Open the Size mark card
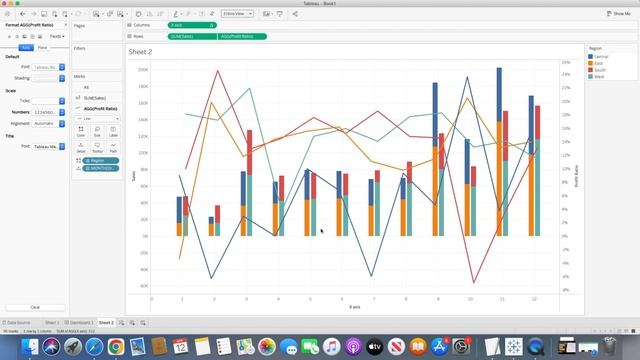This screenshot has height=360, width=640. point(97,131)
